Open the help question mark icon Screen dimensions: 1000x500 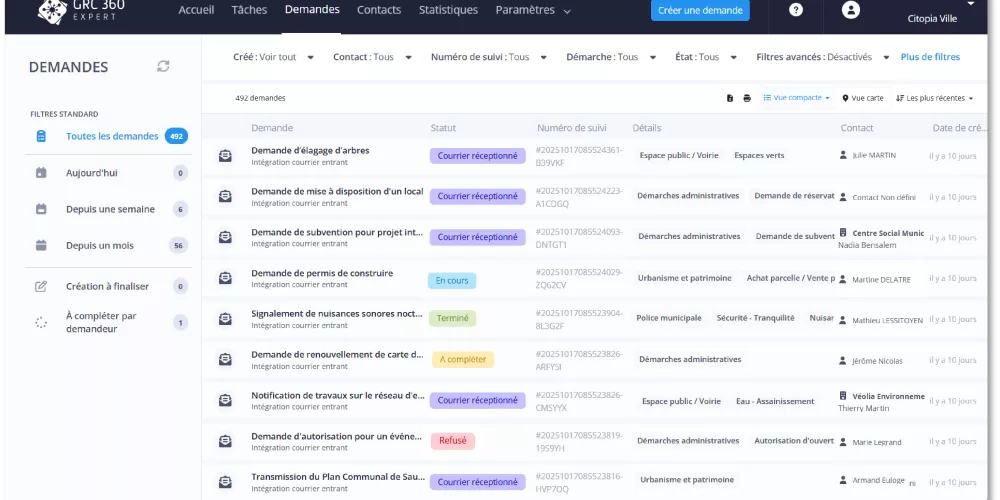(x=796, y=10)
